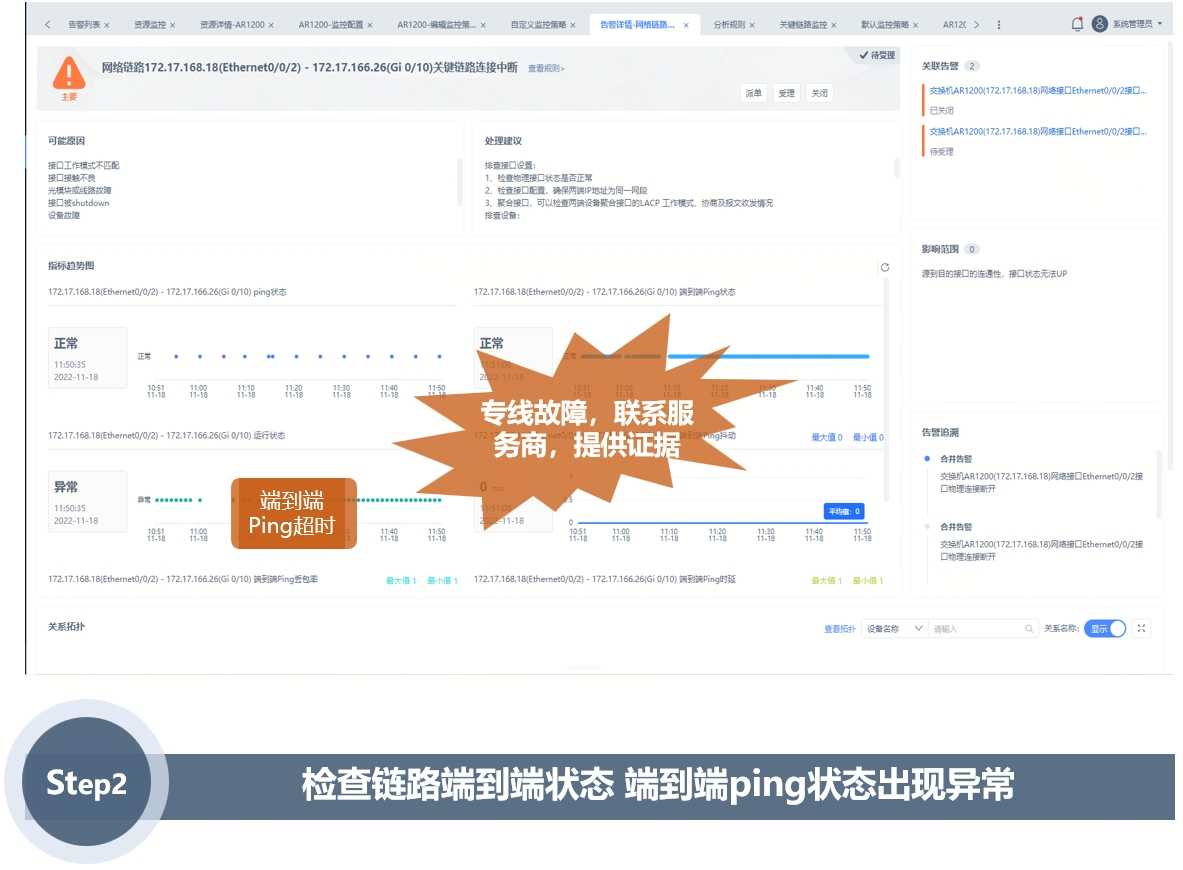The image size is (1183, 870).
Task: Close the 告警详情-网络链路 tab
Action: [x=686, y=25]
